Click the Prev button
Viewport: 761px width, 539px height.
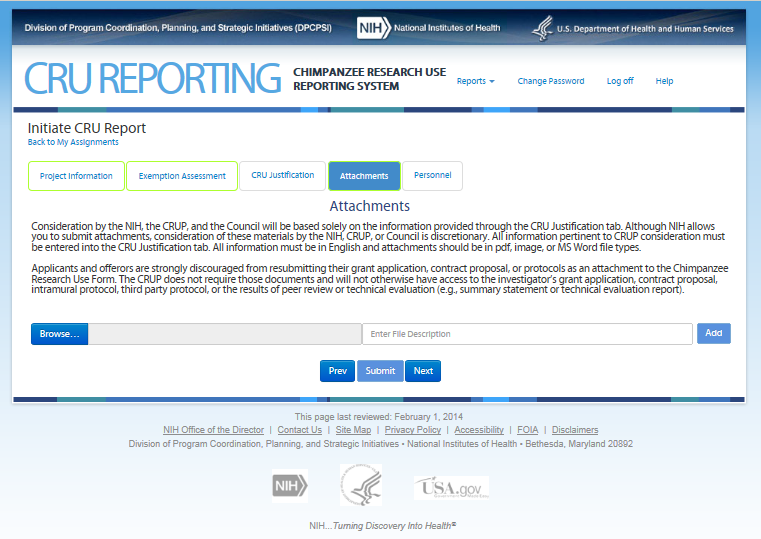coord(337,371)
